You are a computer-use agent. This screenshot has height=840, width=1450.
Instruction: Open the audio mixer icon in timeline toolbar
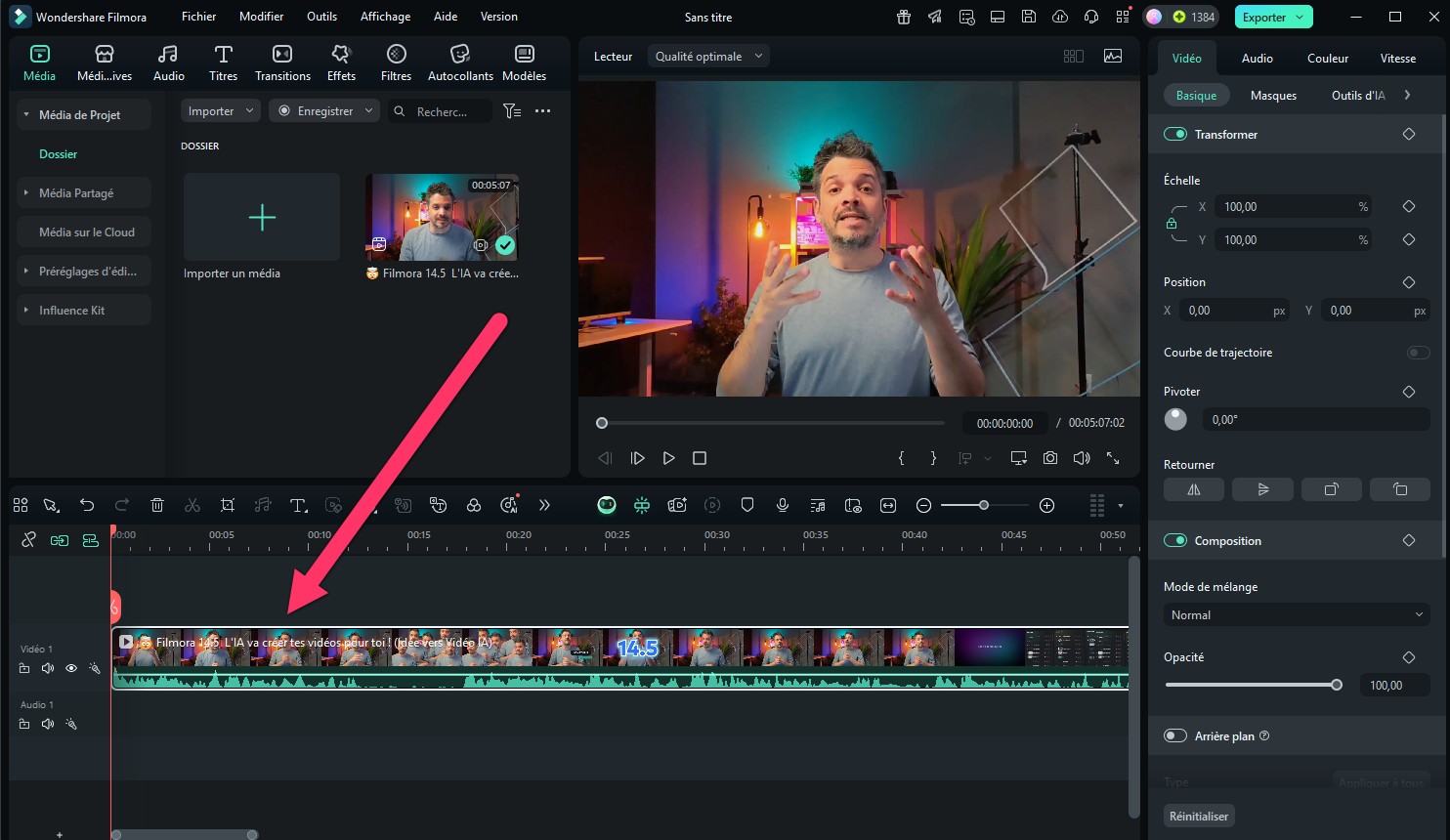tap(818, 505)
